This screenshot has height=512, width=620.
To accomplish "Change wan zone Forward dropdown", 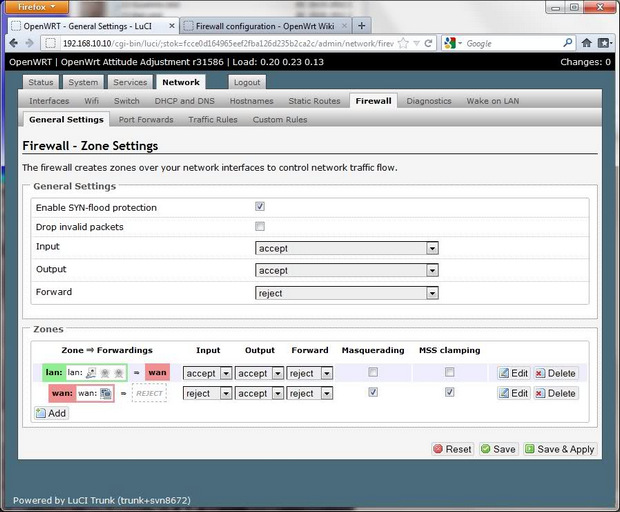I will point(310,393).
